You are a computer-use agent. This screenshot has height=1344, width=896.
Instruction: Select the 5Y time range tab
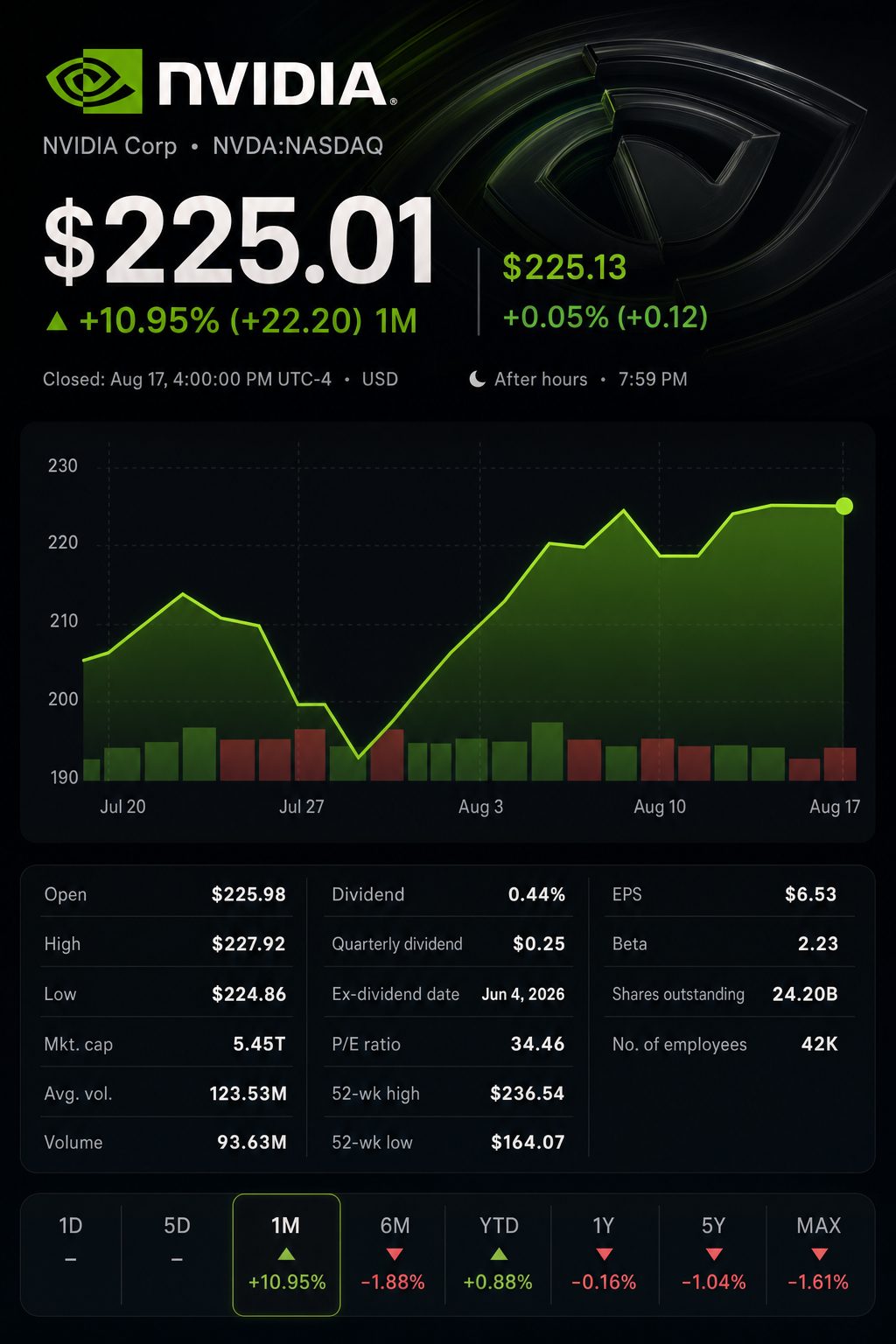[x=713, y=1254]
